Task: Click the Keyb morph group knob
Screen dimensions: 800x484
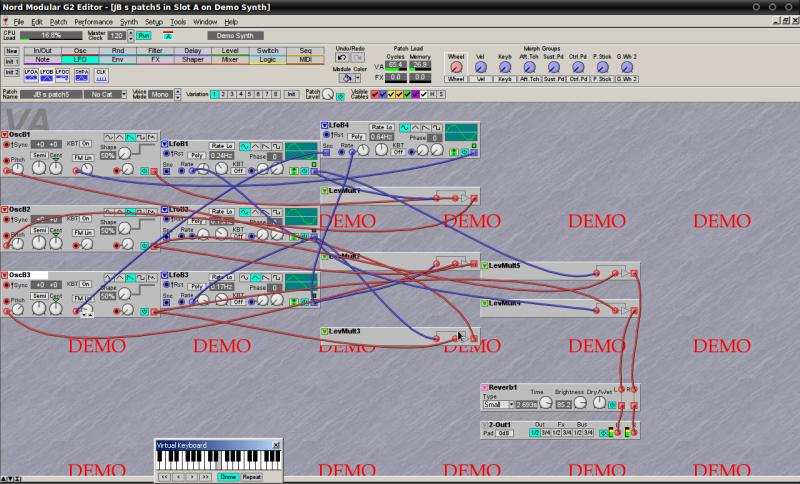Action: tap(505, 67)
